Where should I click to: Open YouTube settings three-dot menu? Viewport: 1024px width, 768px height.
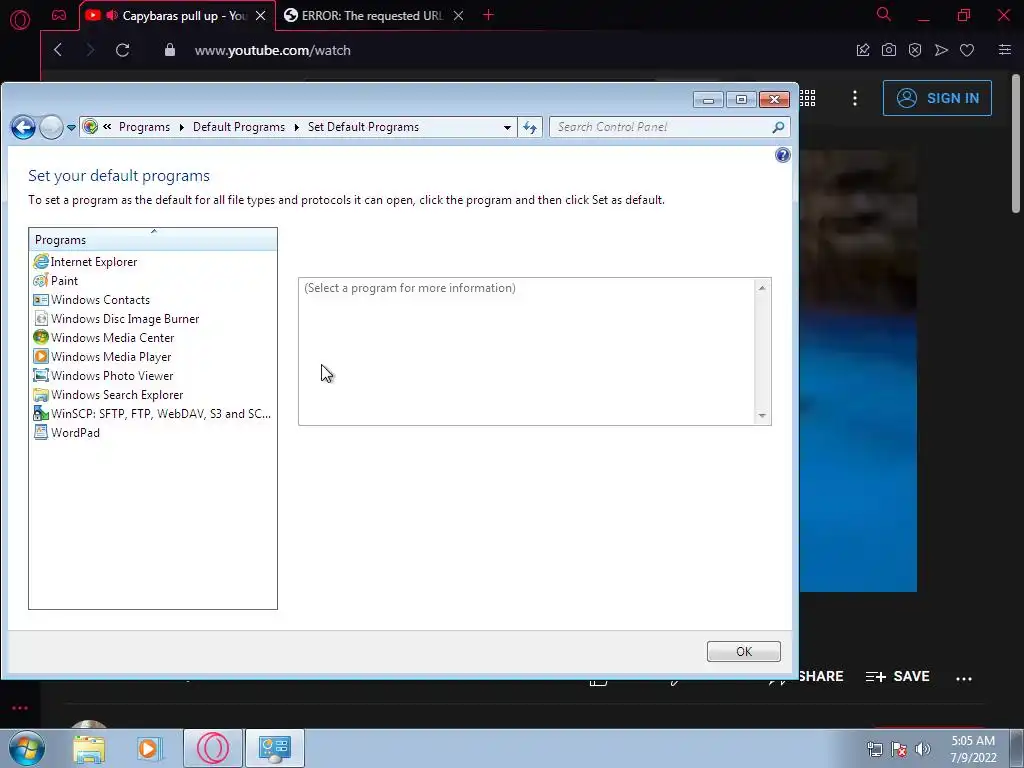click(855, 98)
